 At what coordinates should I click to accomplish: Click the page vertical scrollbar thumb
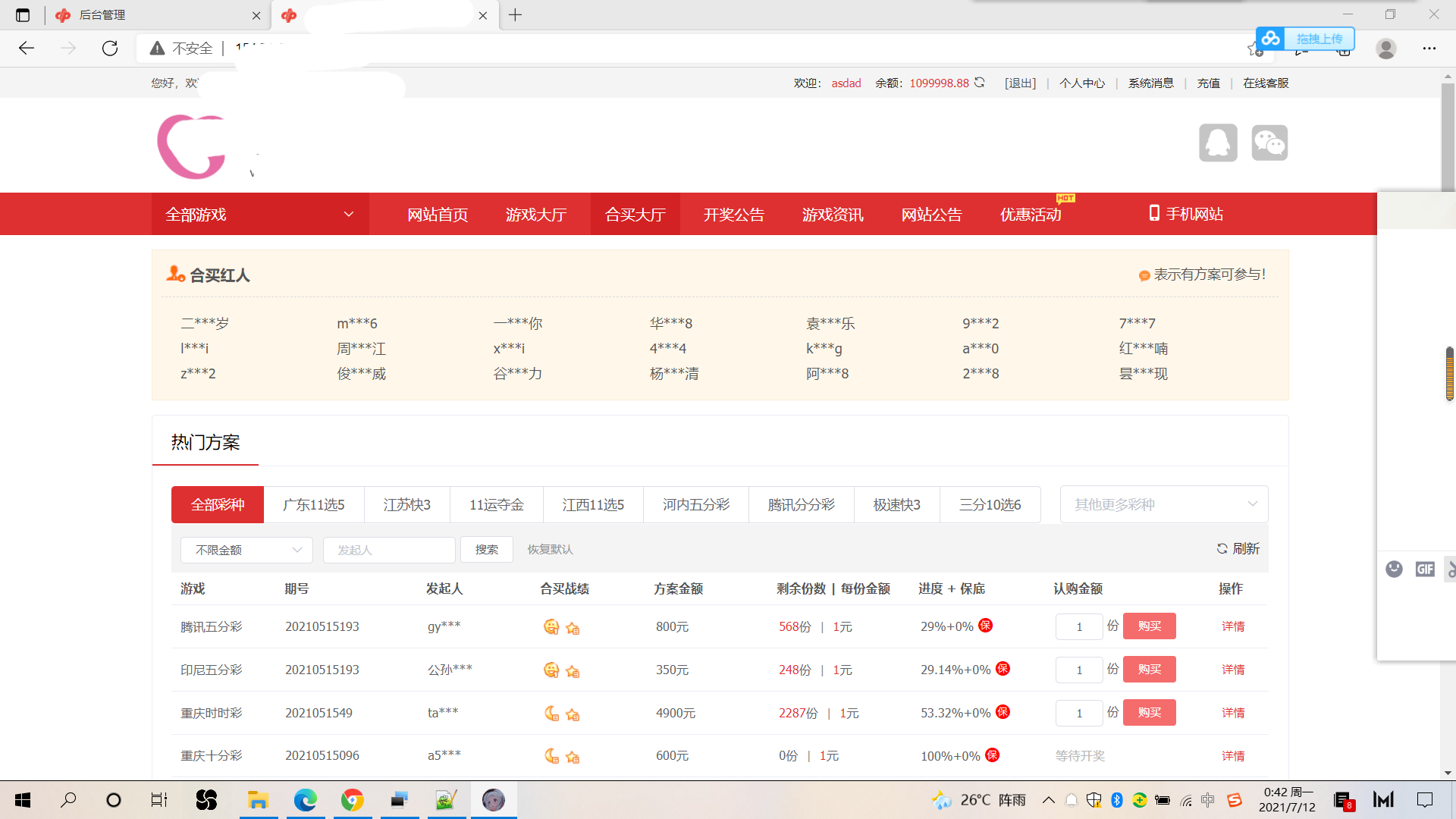click(x=1448, y=136)
